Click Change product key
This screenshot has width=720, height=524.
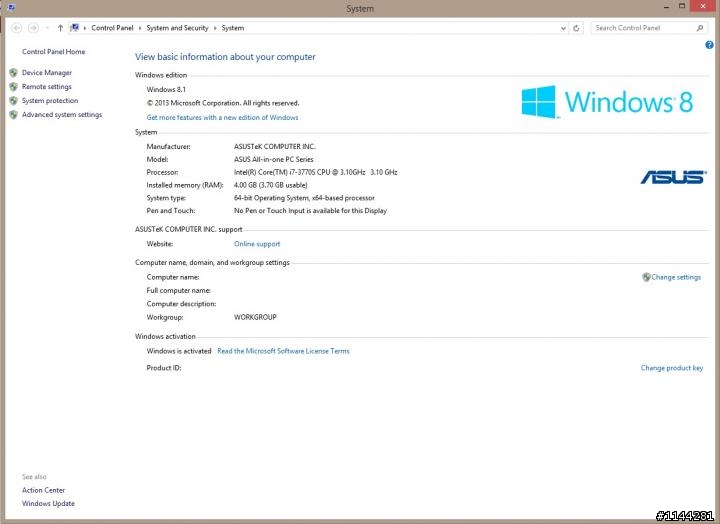[x=672, y=368]
